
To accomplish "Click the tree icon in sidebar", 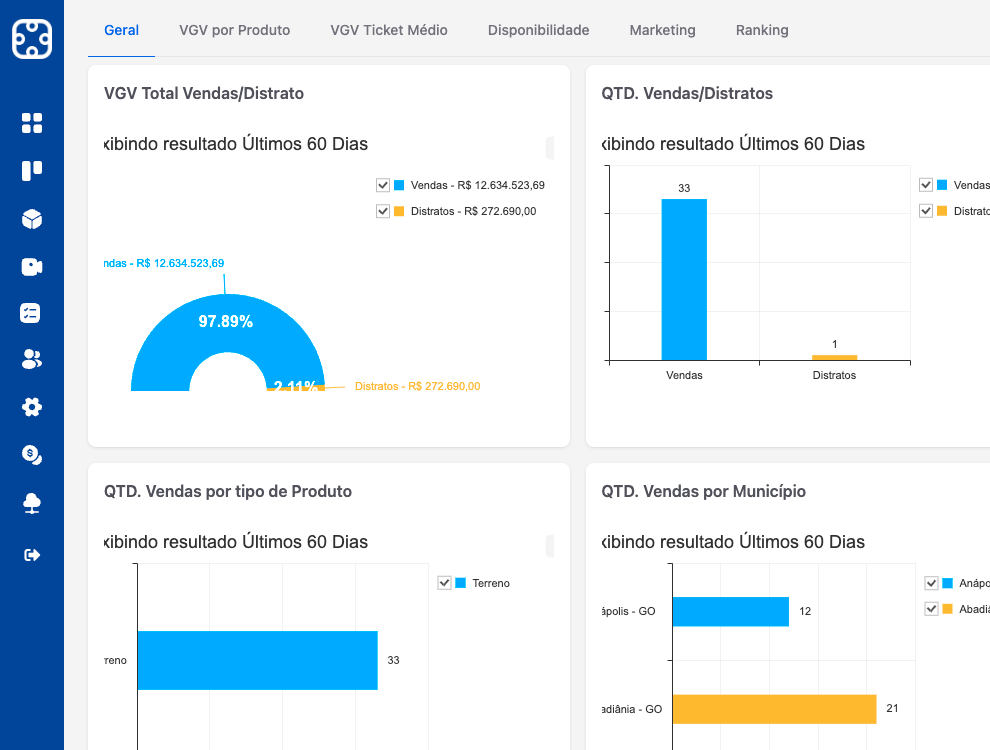I will click(32, 503).
